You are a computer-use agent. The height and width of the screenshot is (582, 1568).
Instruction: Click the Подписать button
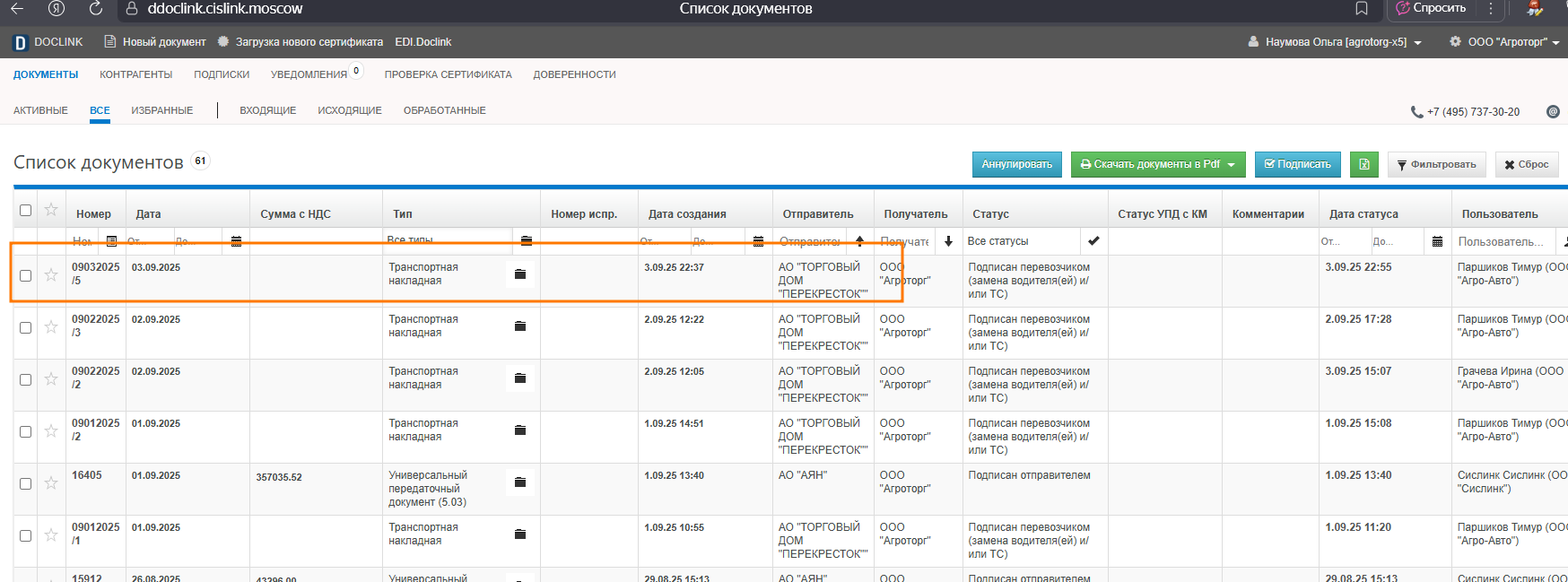[x=1298, y=164]
